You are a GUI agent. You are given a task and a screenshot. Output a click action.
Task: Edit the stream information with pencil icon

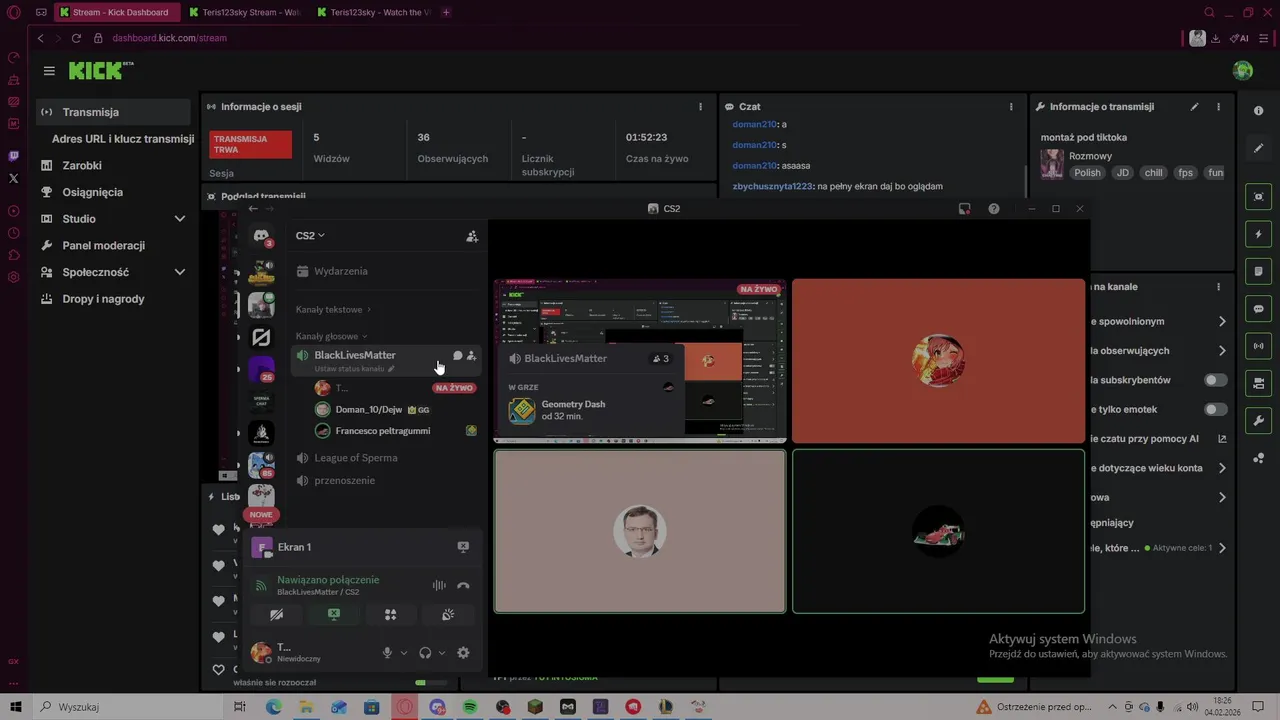(1194, 106)
